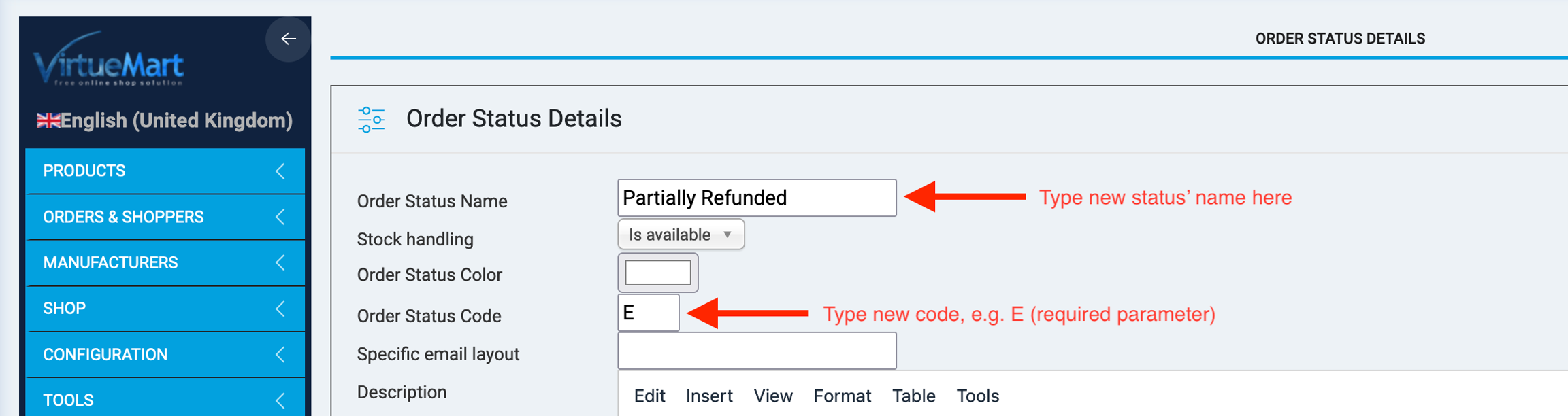Expand the Manufacturers menu chevron
1568x416 pixels.
[280, 262]
